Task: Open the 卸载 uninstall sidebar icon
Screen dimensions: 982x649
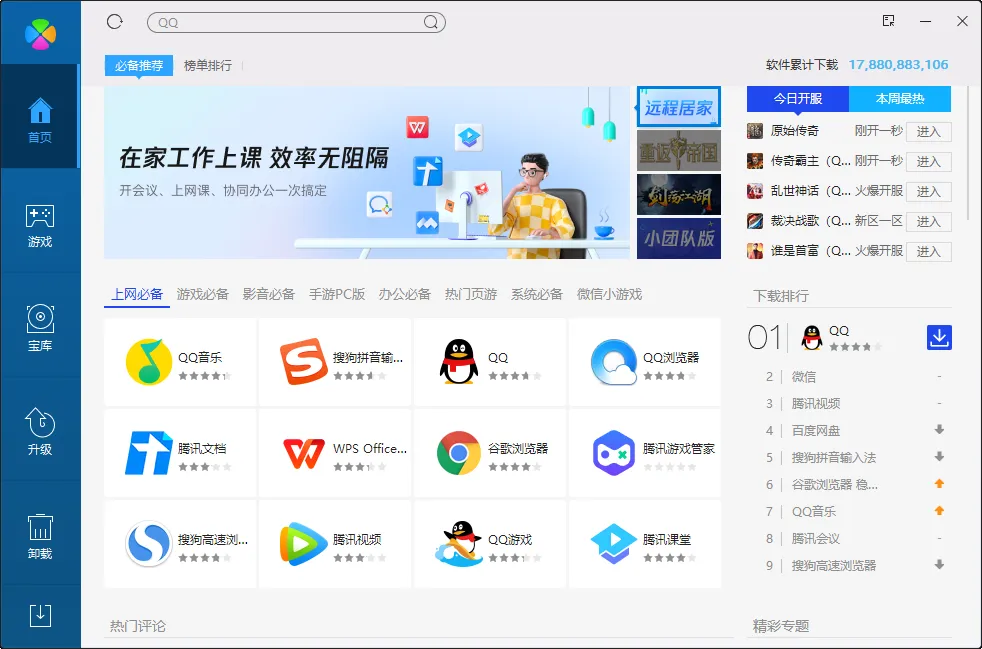Action: [x=40, y=536]
